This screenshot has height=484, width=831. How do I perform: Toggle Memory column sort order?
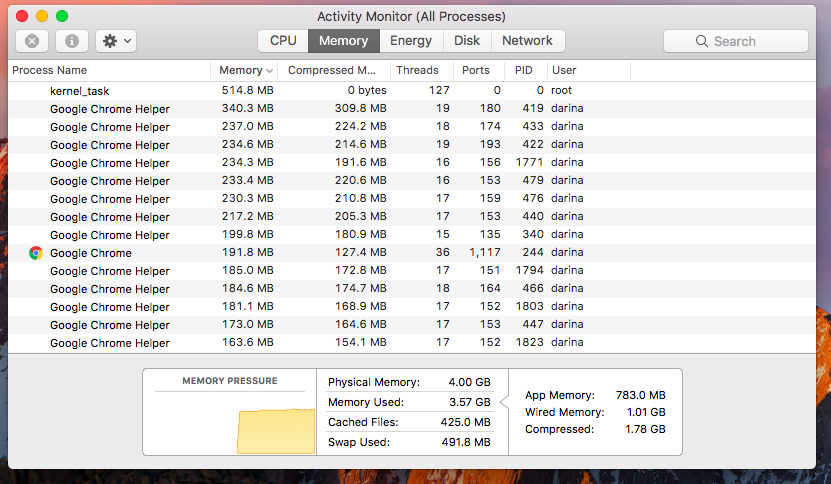pos(244,70)
